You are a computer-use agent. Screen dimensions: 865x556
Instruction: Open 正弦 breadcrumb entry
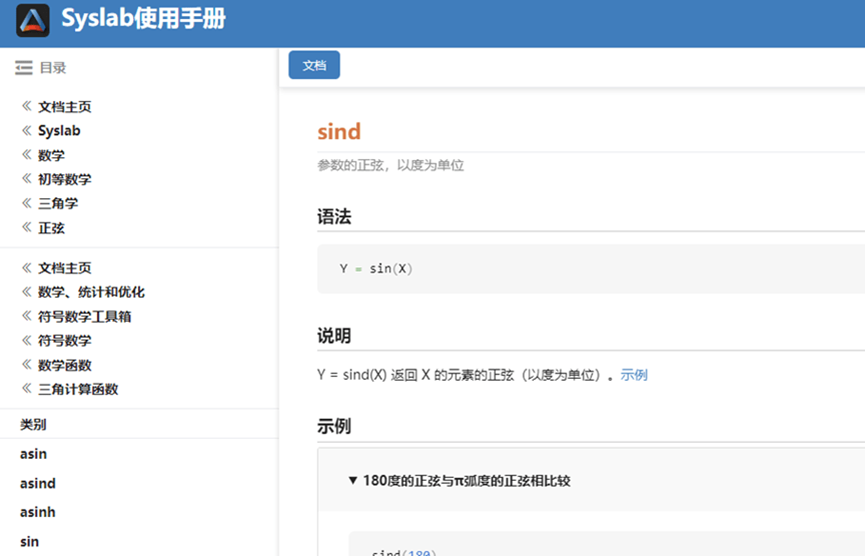(x=51, y=228)
